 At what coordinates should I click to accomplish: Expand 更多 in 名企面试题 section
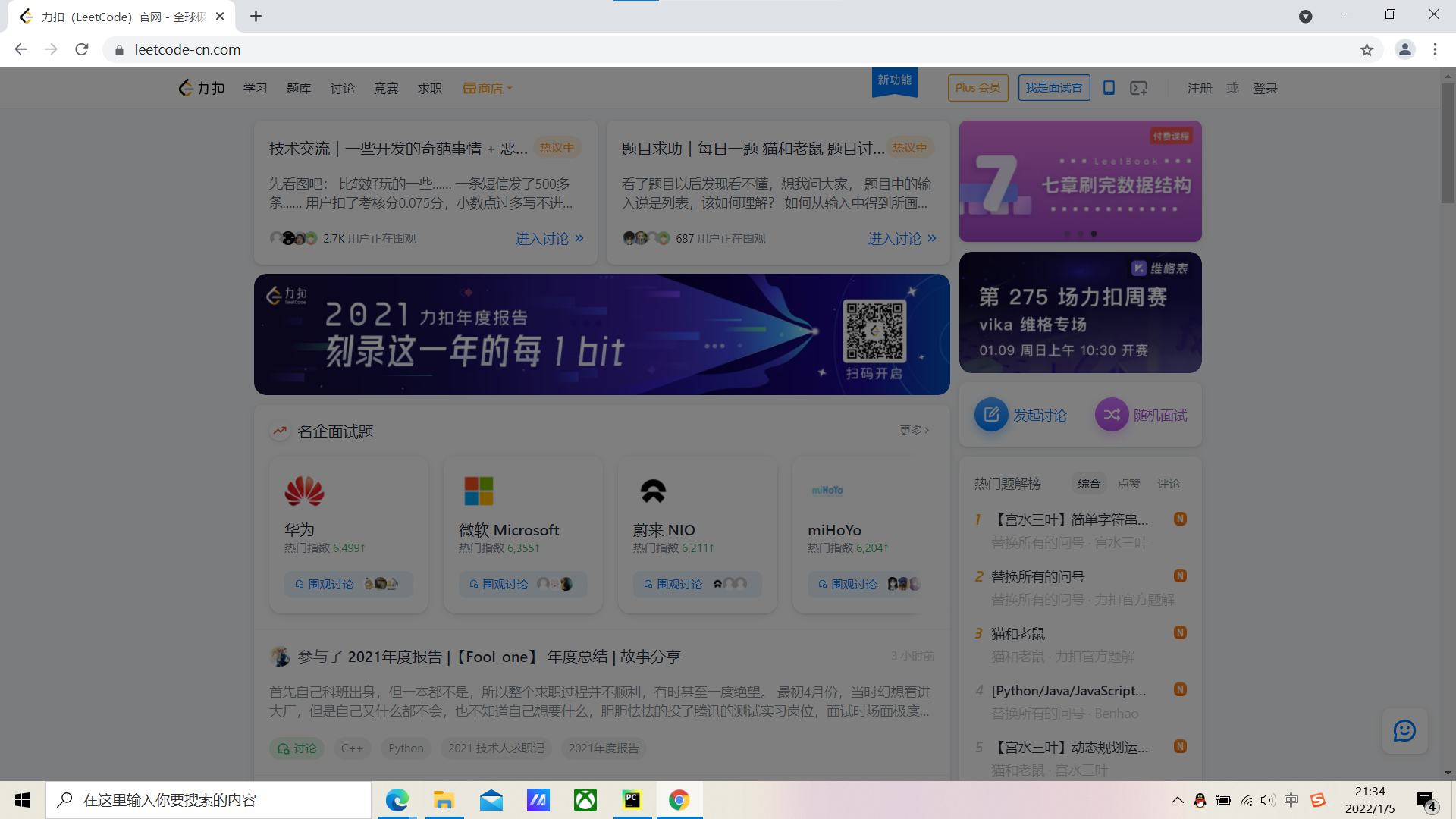coord(914,431)
